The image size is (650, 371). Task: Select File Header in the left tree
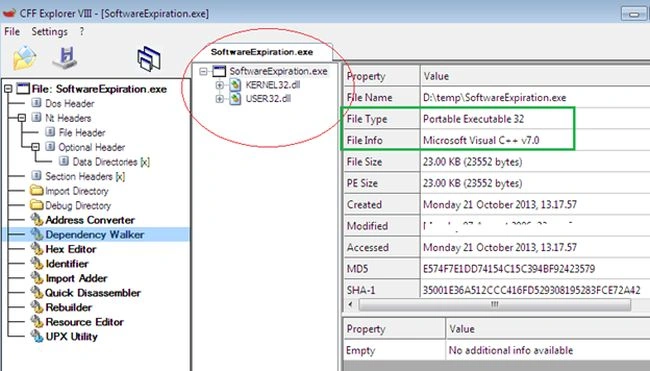[x=82, y=133]
